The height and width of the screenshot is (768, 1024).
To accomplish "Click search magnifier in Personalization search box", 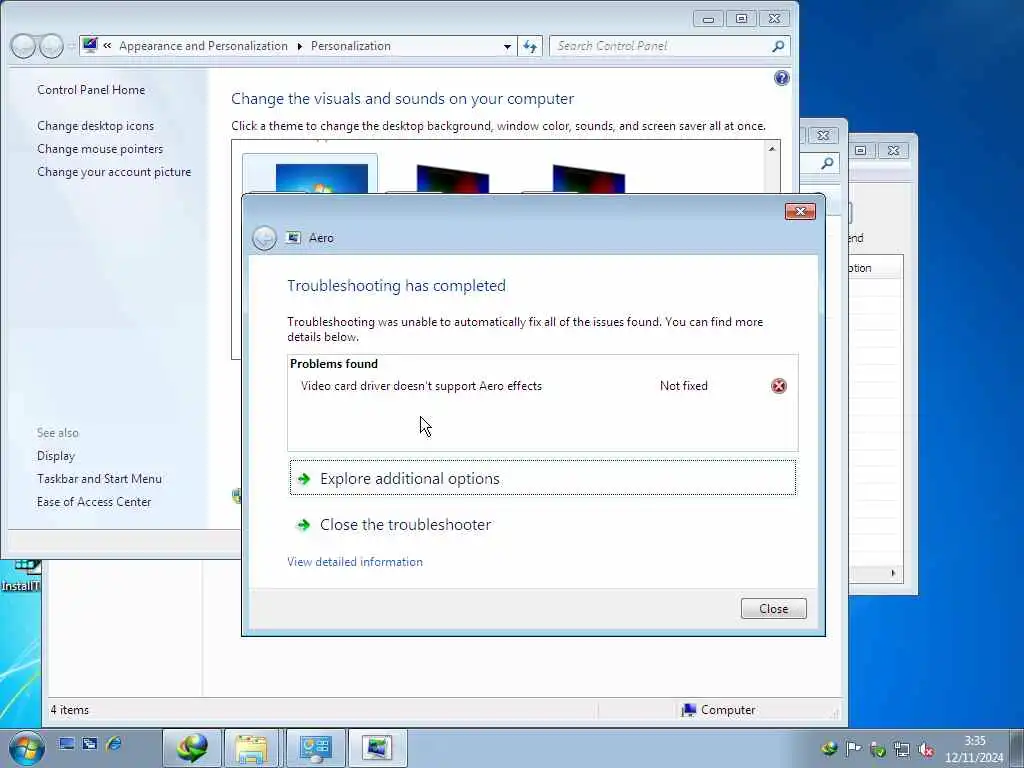I will (x=778, y=46).
